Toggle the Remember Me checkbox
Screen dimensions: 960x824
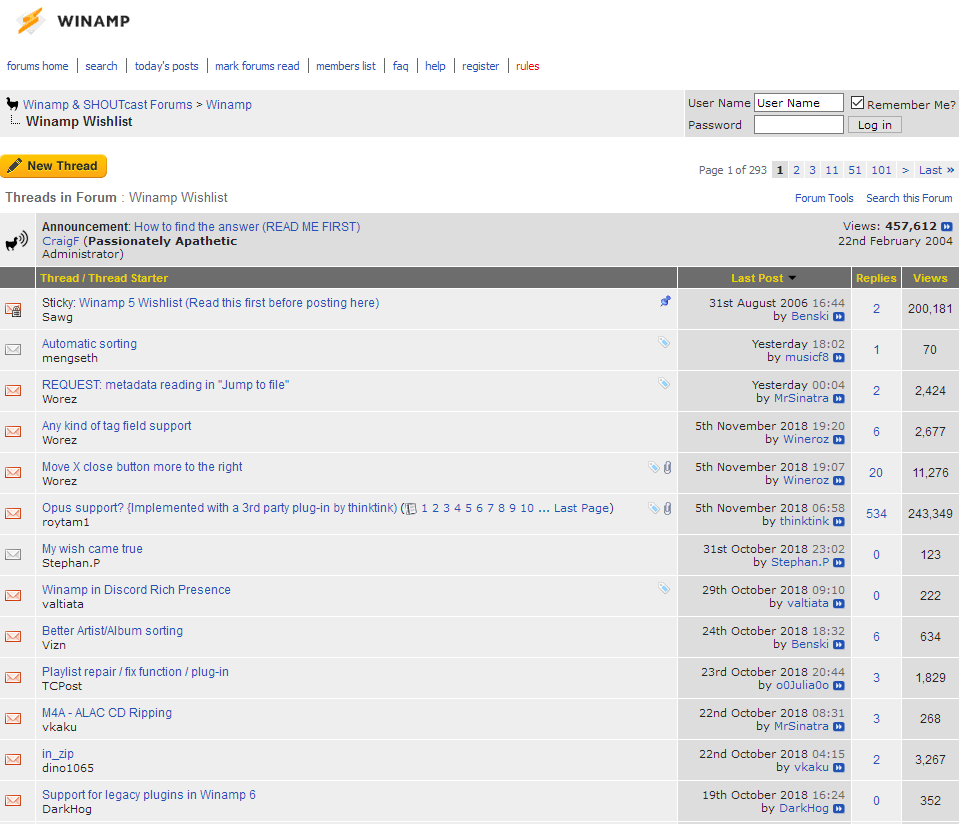[x=858, y=103]
